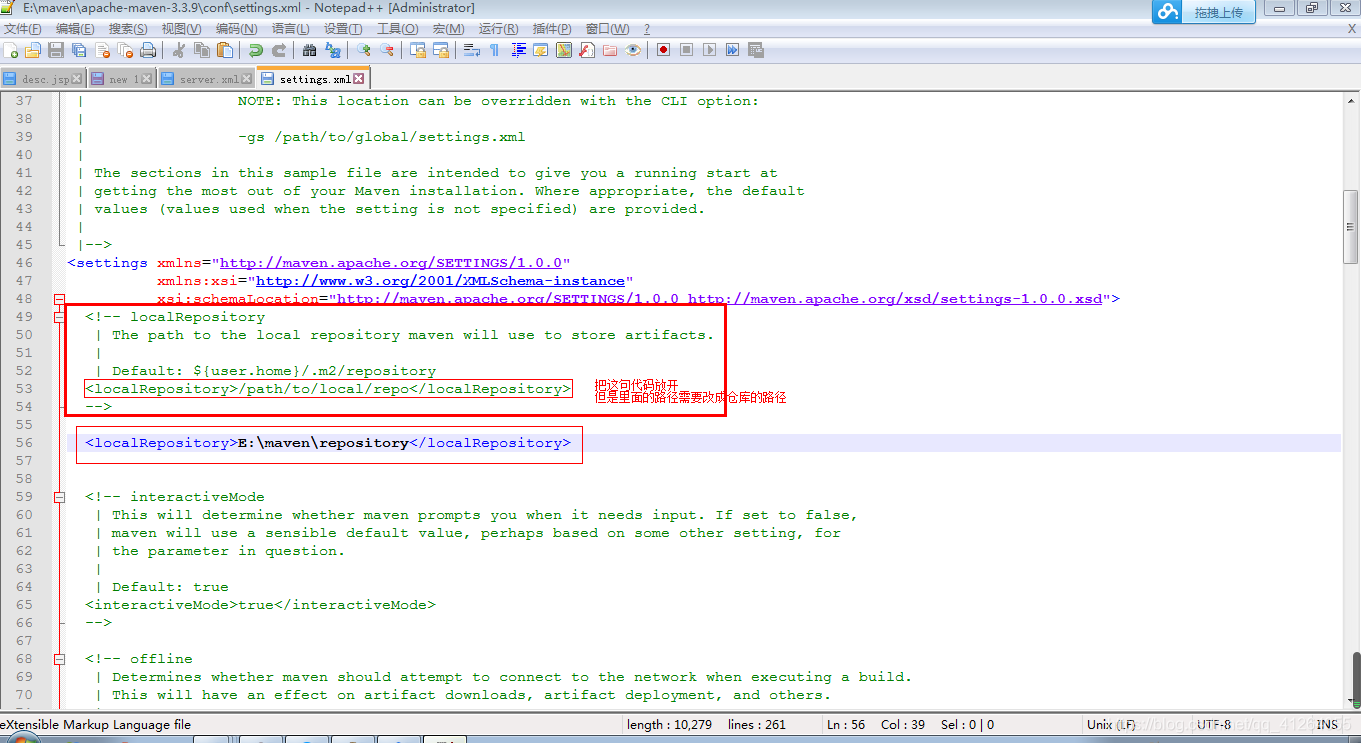Collapse the localRepository comment at line 49

coord(59,317)
